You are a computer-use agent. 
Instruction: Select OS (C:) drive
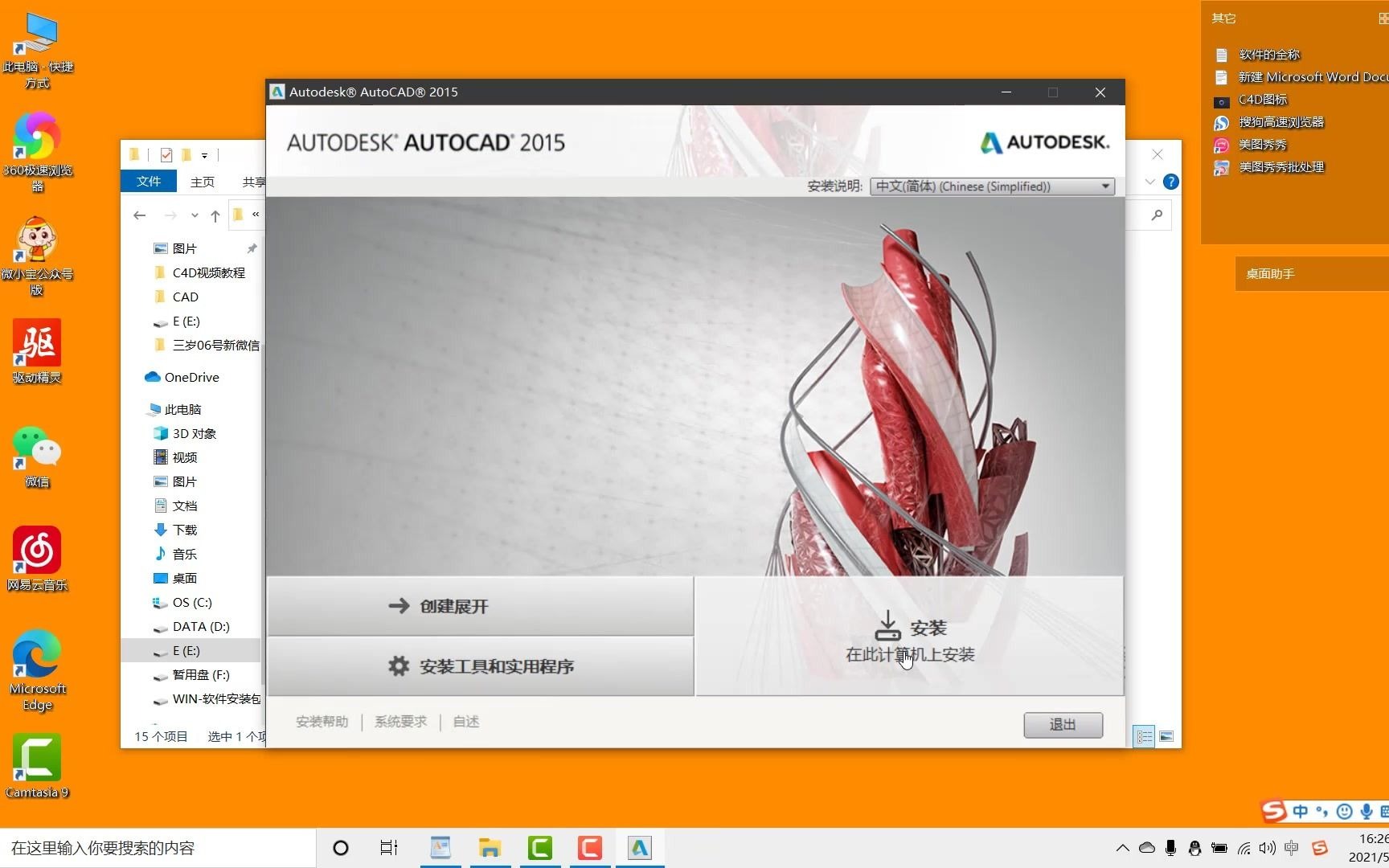coord(191,603)
